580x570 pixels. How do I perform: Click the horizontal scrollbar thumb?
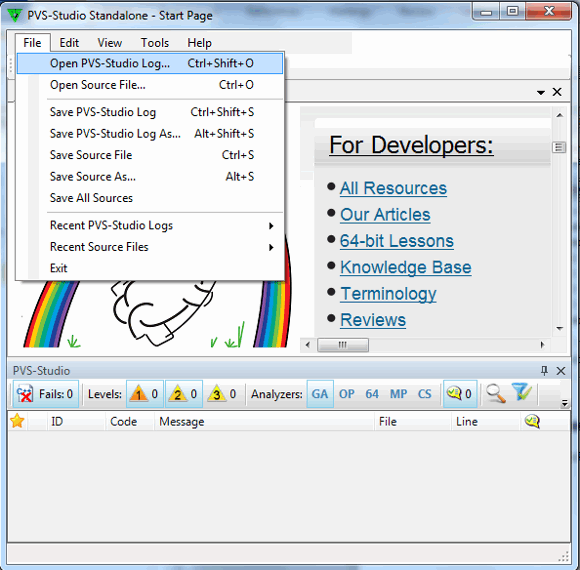pos(343,345)
